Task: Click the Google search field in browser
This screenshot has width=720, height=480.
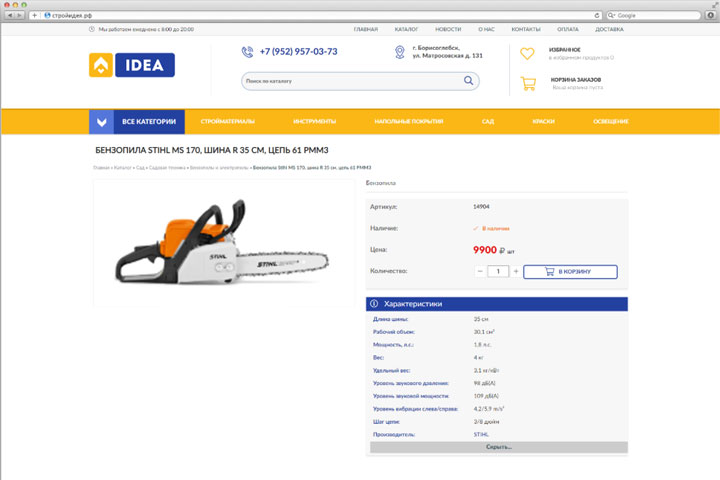Action: [x=654, y=16]
